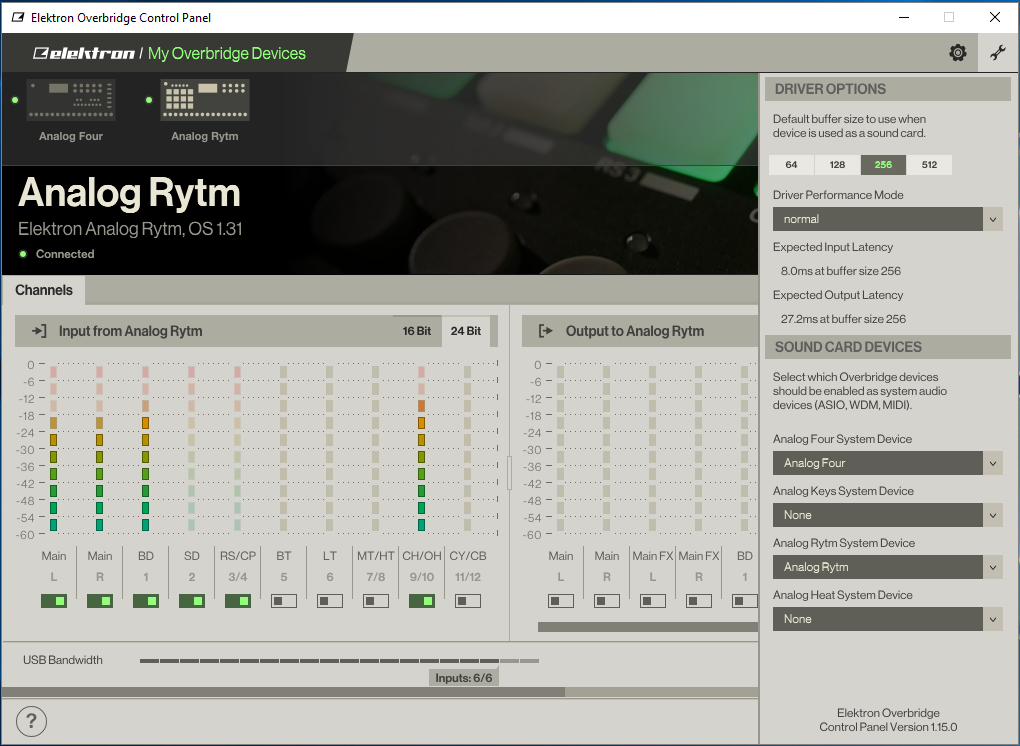Go to My Overbridge Devices
1020x746 pixels.
(227, 54)
